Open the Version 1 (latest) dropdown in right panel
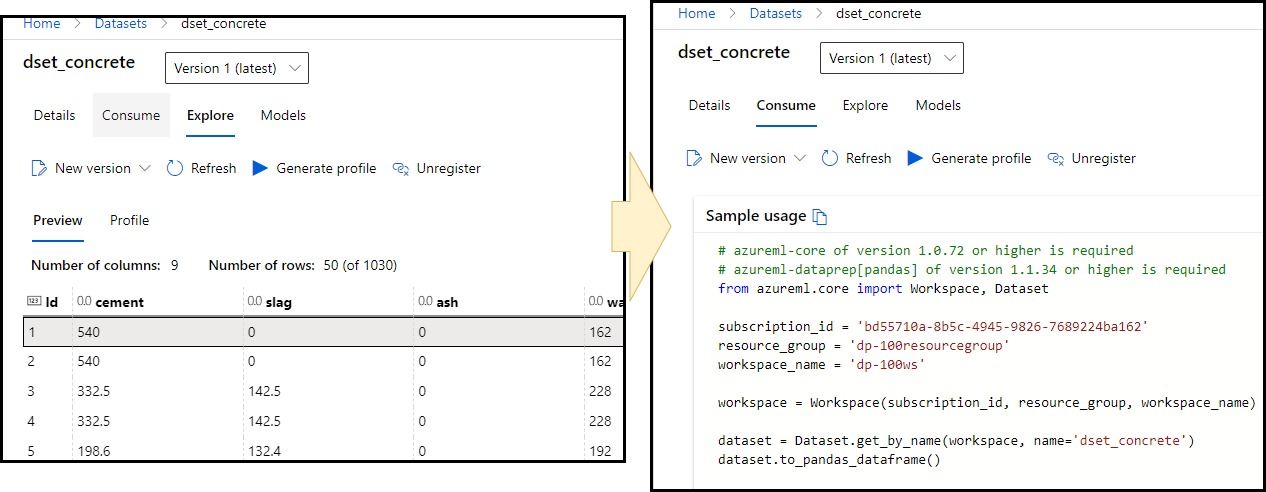Image resolution: width=1266 pixels, height=492 pixels. pos(892,58)
